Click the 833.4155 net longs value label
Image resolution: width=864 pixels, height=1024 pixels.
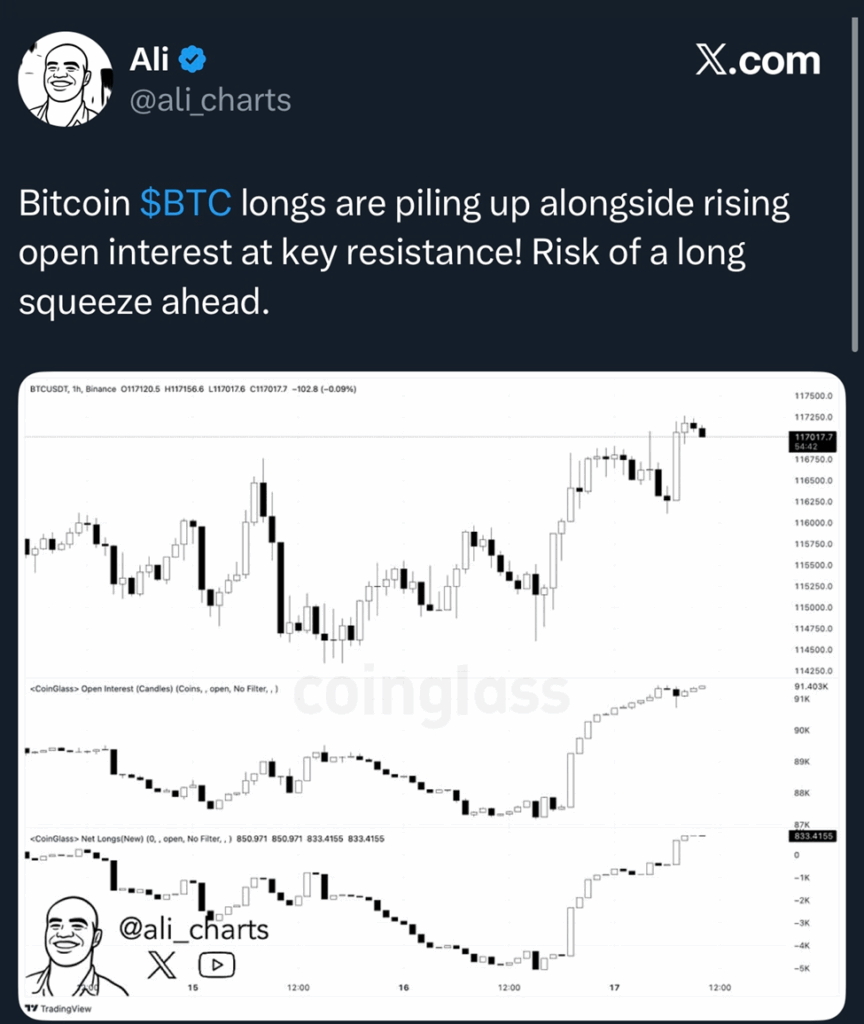[812, 836]
